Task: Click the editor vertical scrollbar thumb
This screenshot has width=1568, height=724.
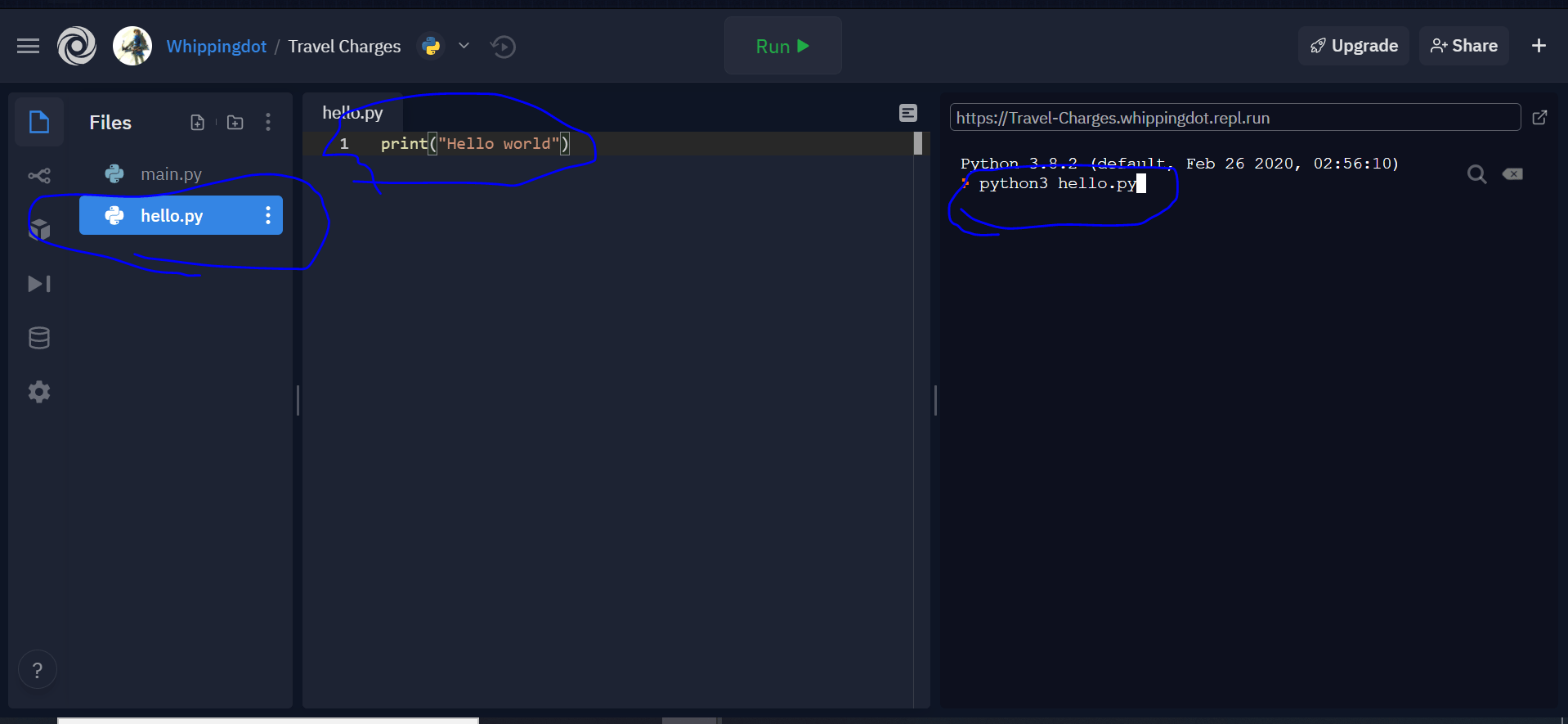Action: point(918,143)
